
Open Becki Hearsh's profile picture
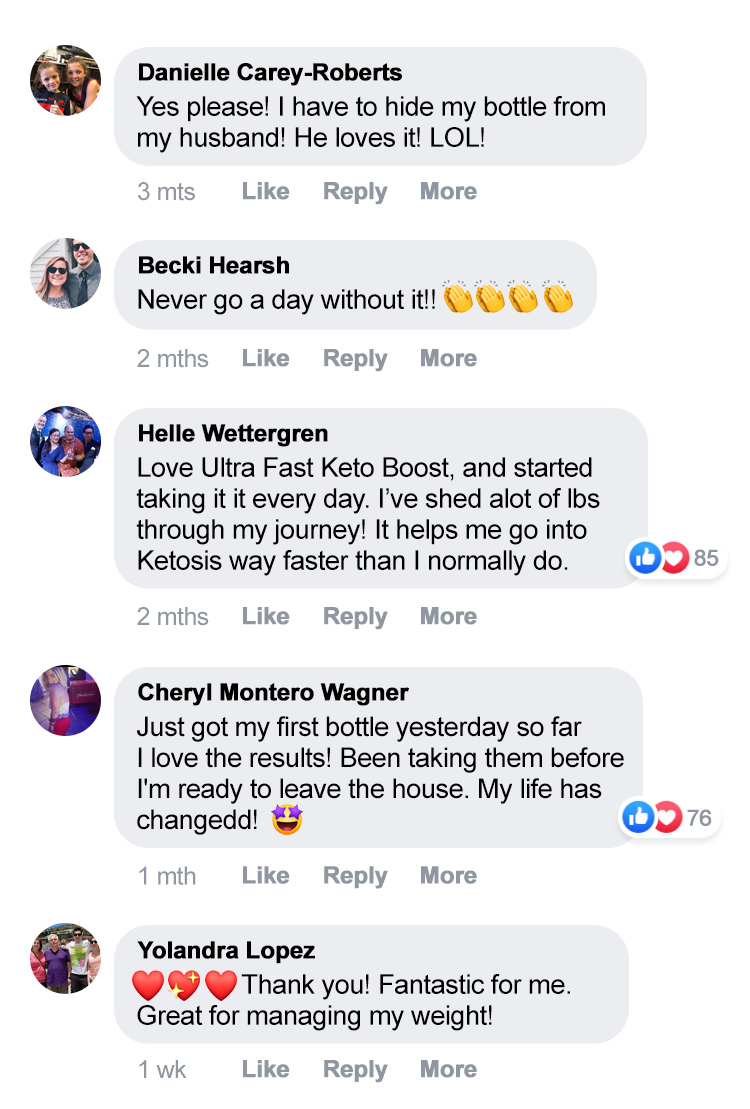pyautogui.click(x=65, y=273)
